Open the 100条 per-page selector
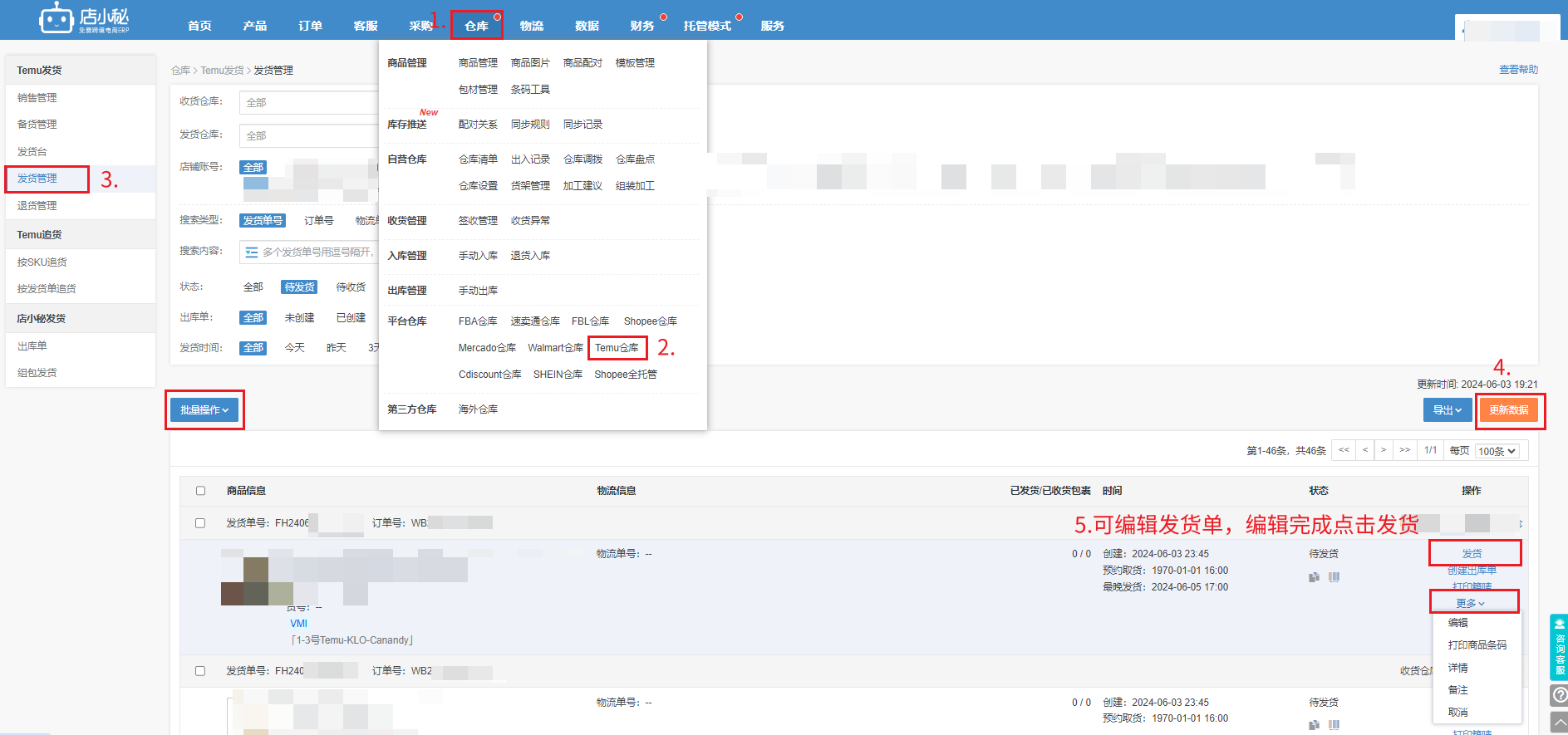Screen dimensions: 1568x735 coord(1497,451)
